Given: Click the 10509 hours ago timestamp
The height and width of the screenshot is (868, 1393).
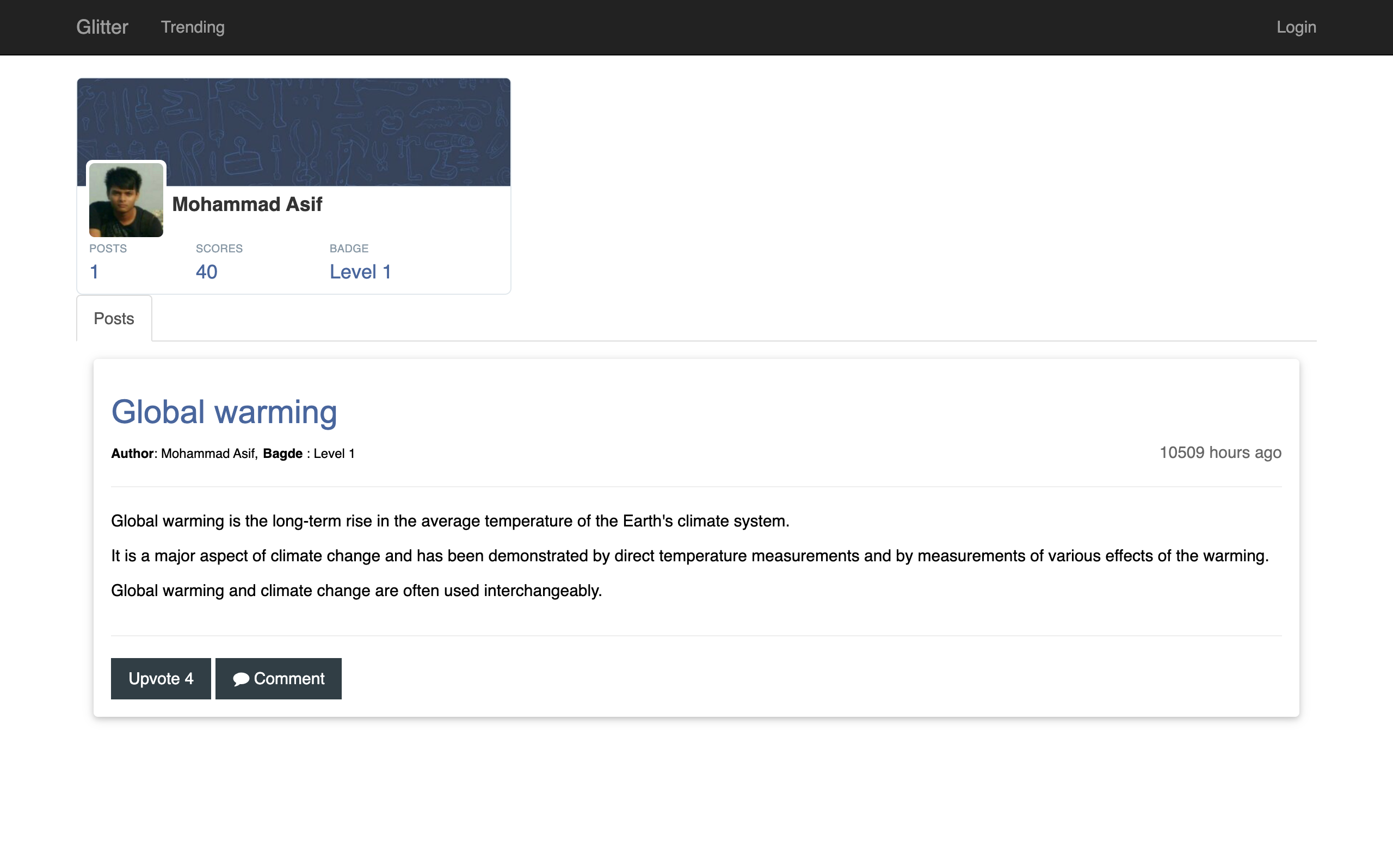Looking at the screenshot, I should click(x=1220, y=453).
